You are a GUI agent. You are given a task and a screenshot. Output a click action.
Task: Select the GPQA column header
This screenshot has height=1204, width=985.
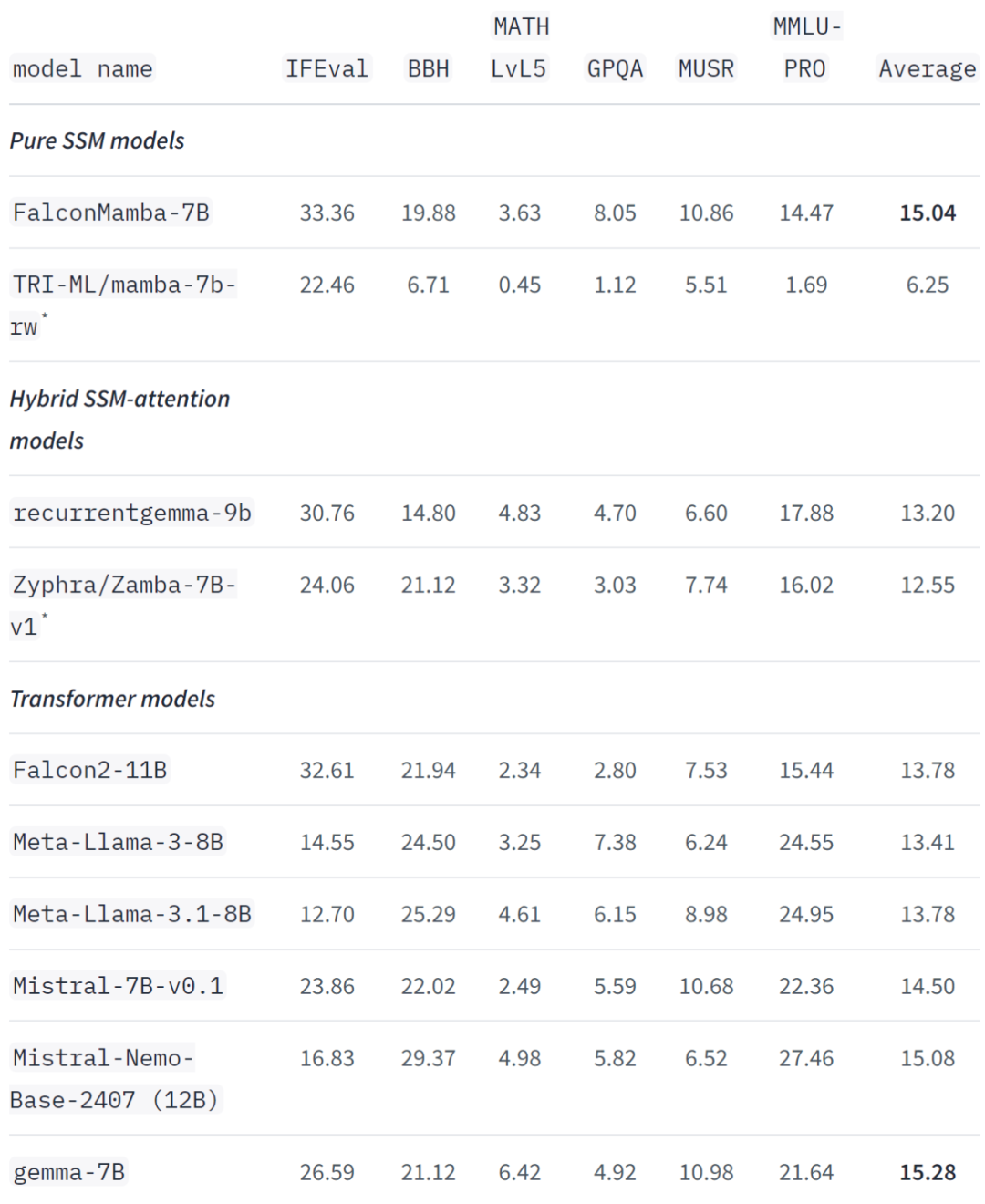[x=615, y=68]
